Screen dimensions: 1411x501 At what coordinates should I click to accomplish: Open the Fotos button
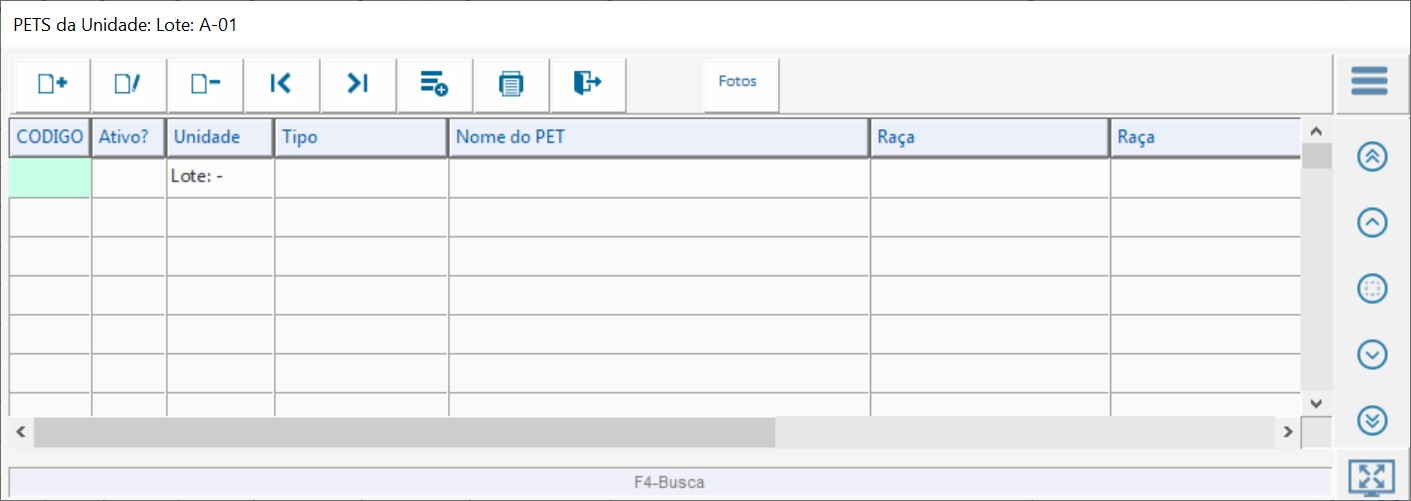pos(738,81)
